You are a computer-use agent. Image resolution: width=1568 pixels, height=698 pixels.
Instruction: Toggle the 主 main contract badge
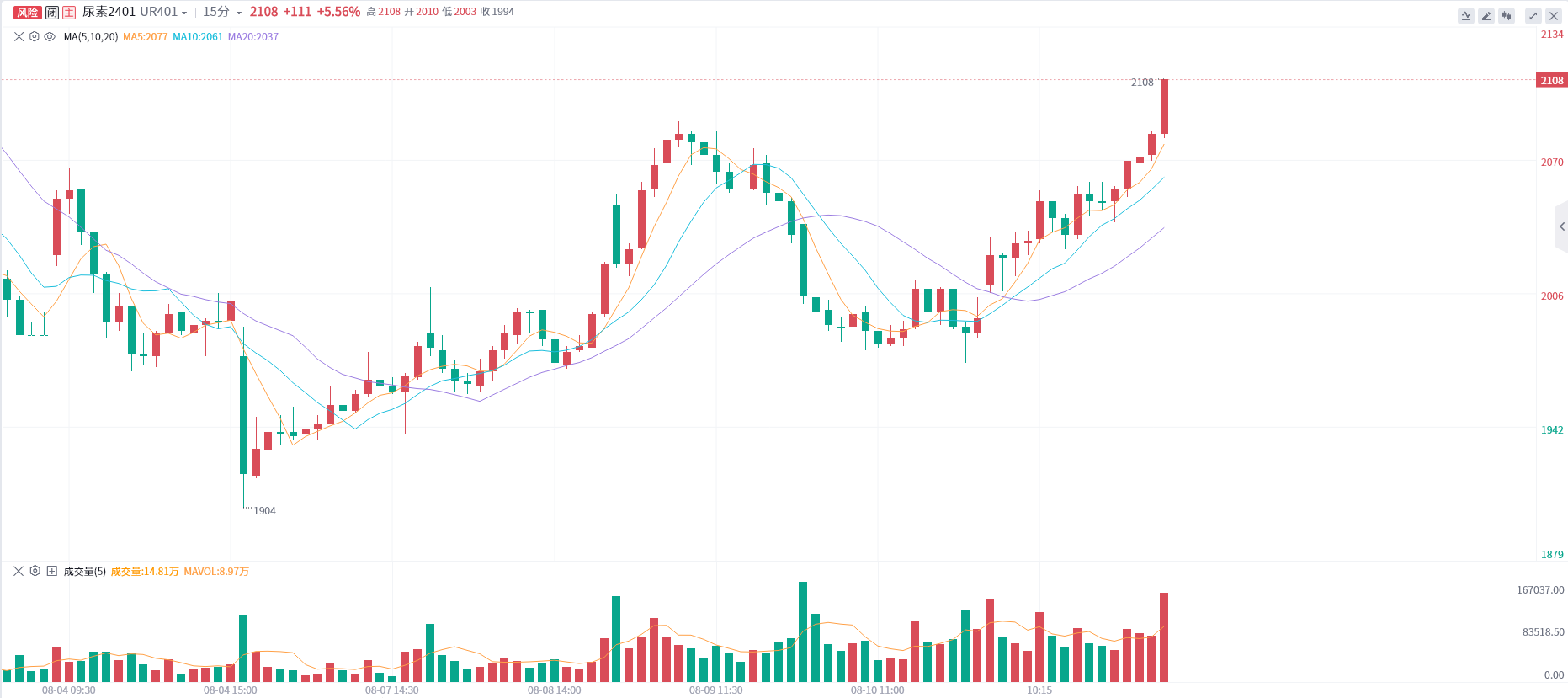tap(69, 13)
